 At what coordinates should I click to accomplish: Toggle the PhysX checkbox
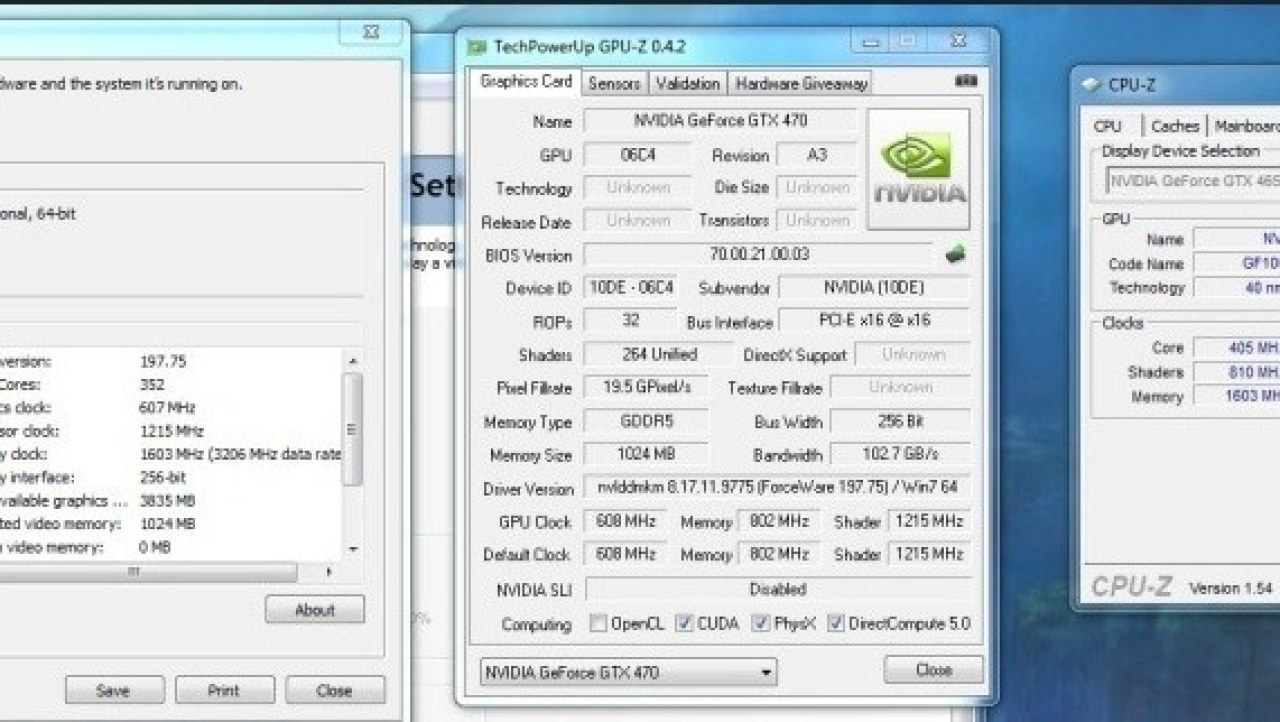click(x=760, y=624)
